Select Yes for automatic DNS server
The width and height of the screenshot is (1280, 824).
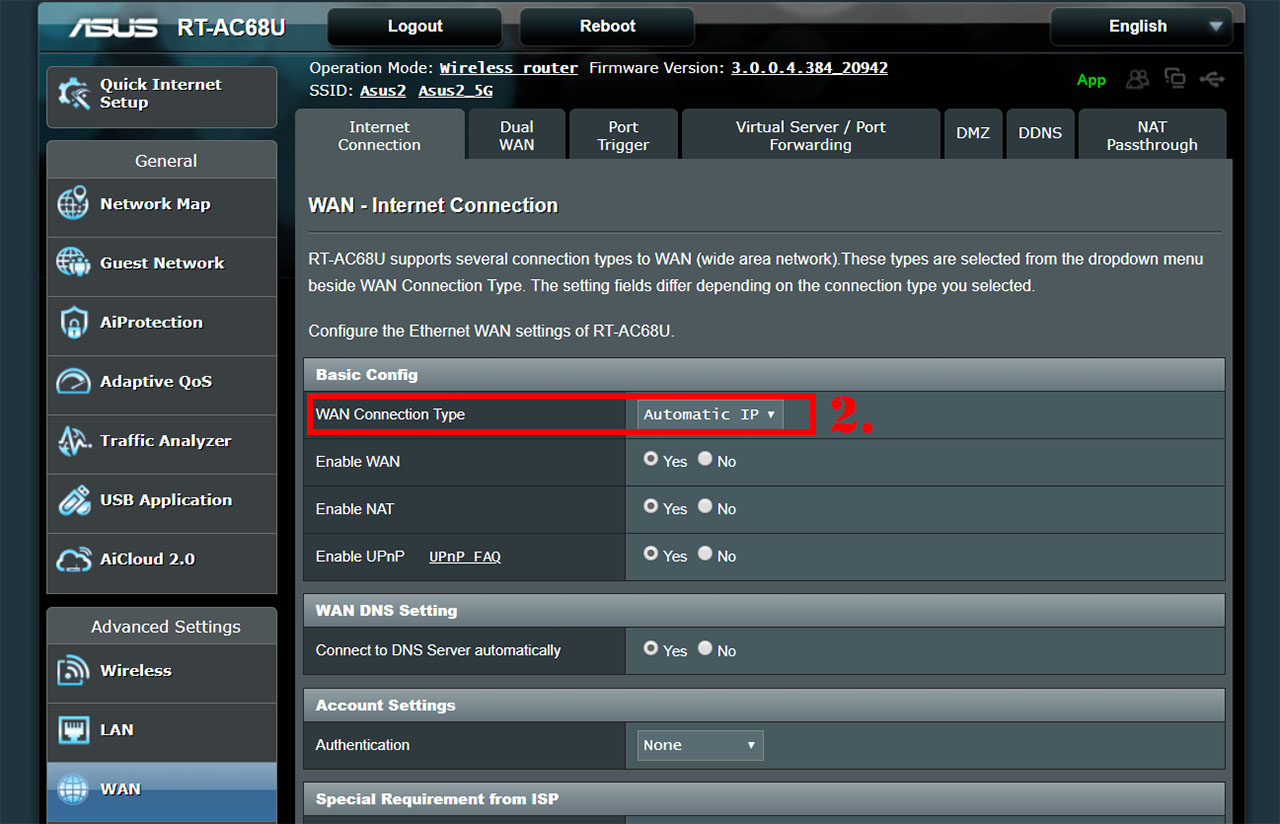click(x=651, y=648)
